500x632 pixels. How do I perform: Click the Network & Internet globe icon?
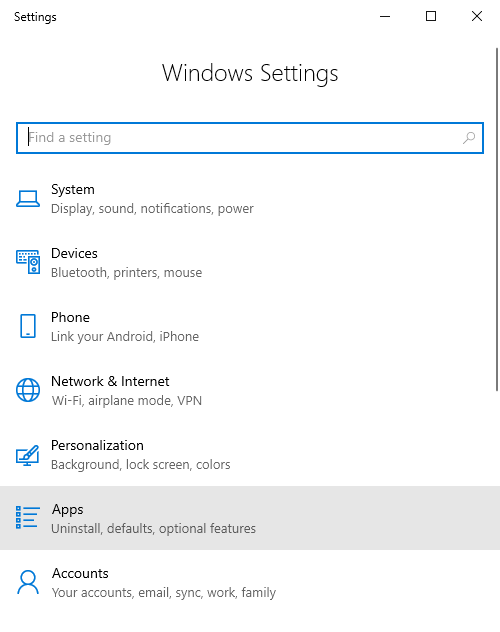pos(28,390)
